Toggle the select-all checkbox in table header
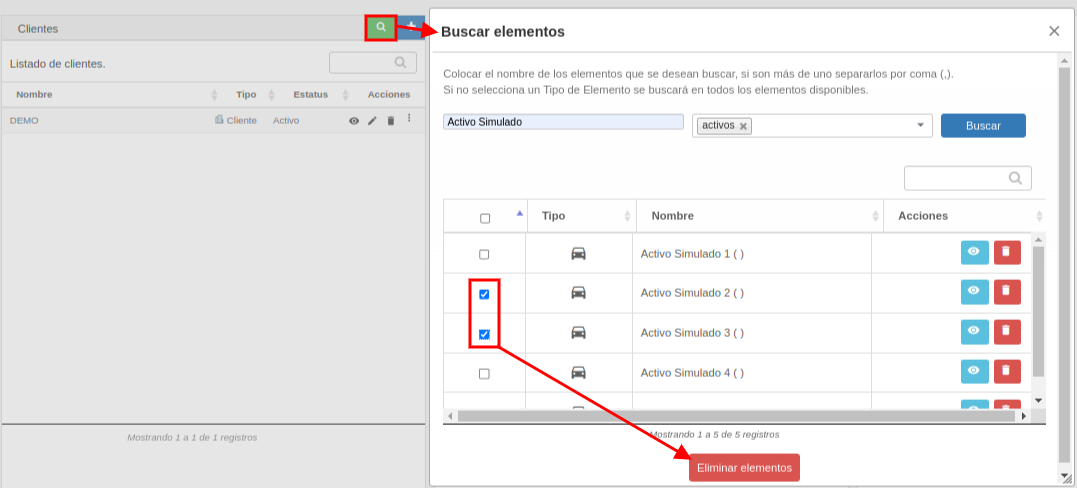Screen dimensions: 1077x488 485,219
